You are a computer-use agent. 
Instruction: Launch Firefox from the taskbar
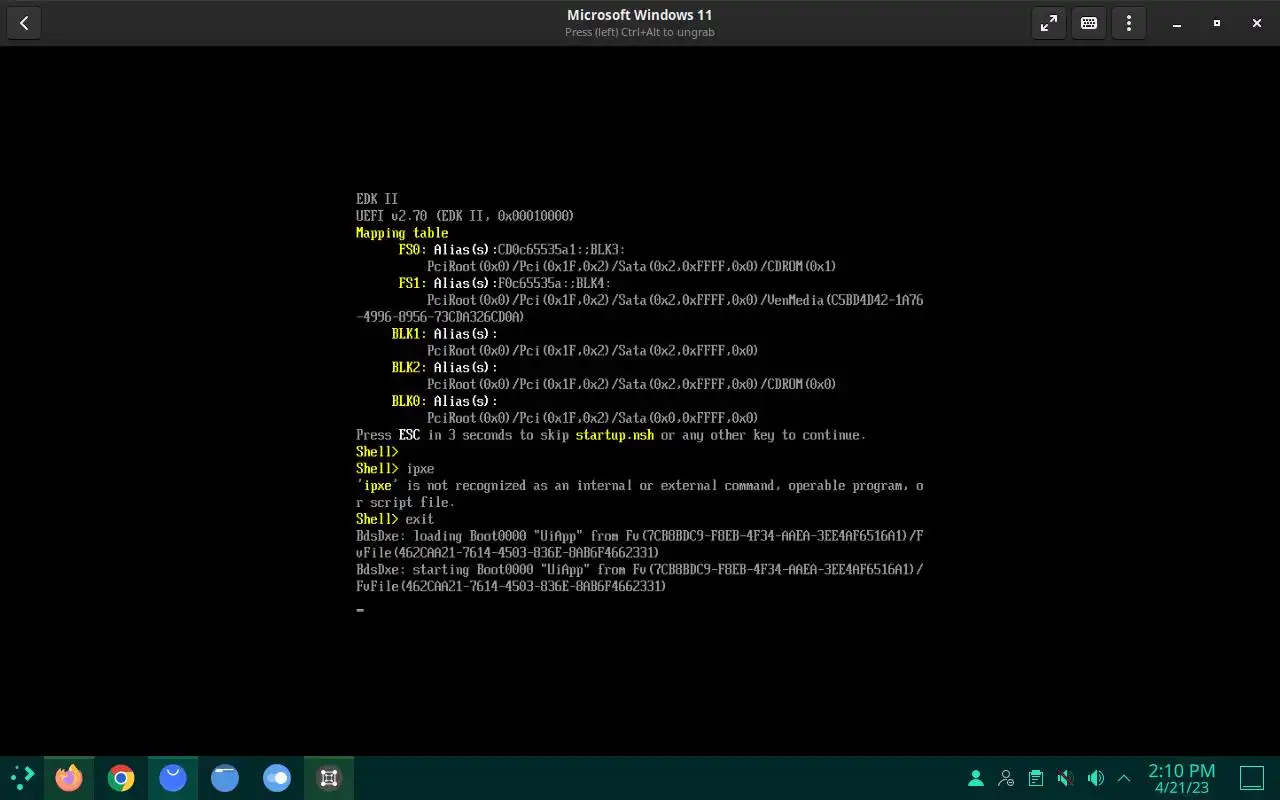click(69, 777)
